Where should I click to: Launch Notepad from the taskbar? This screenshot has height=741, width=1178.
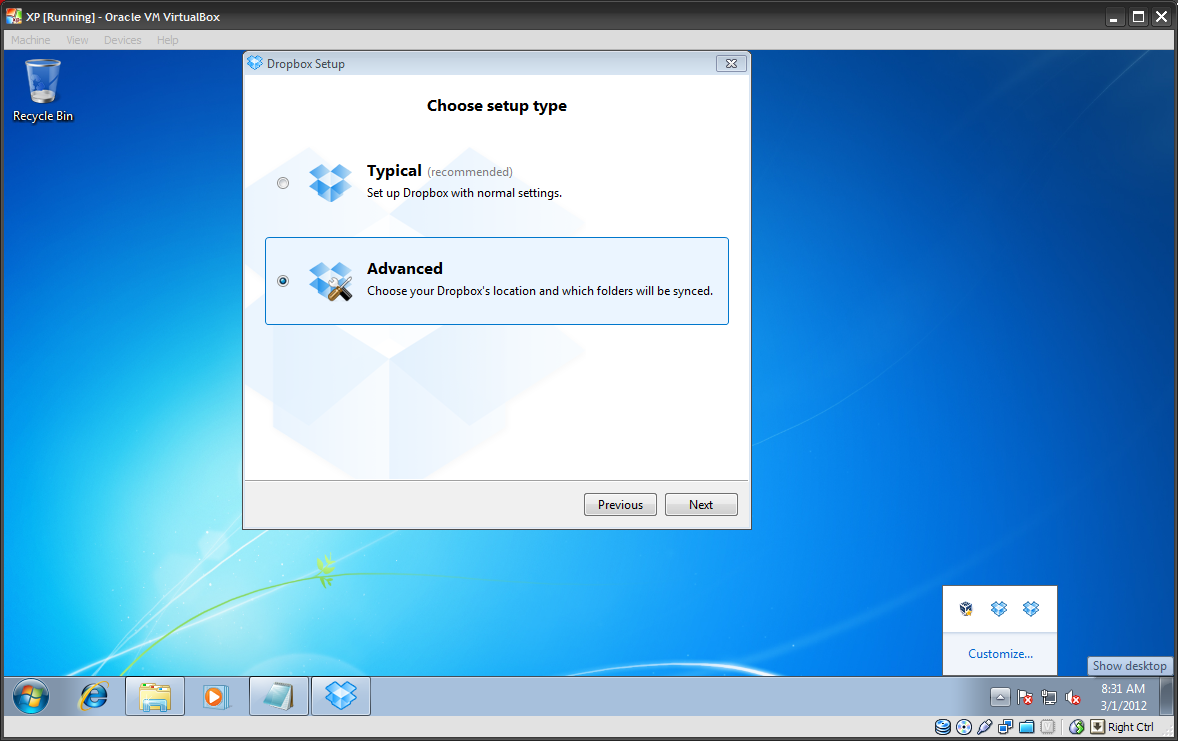[278, 696]
